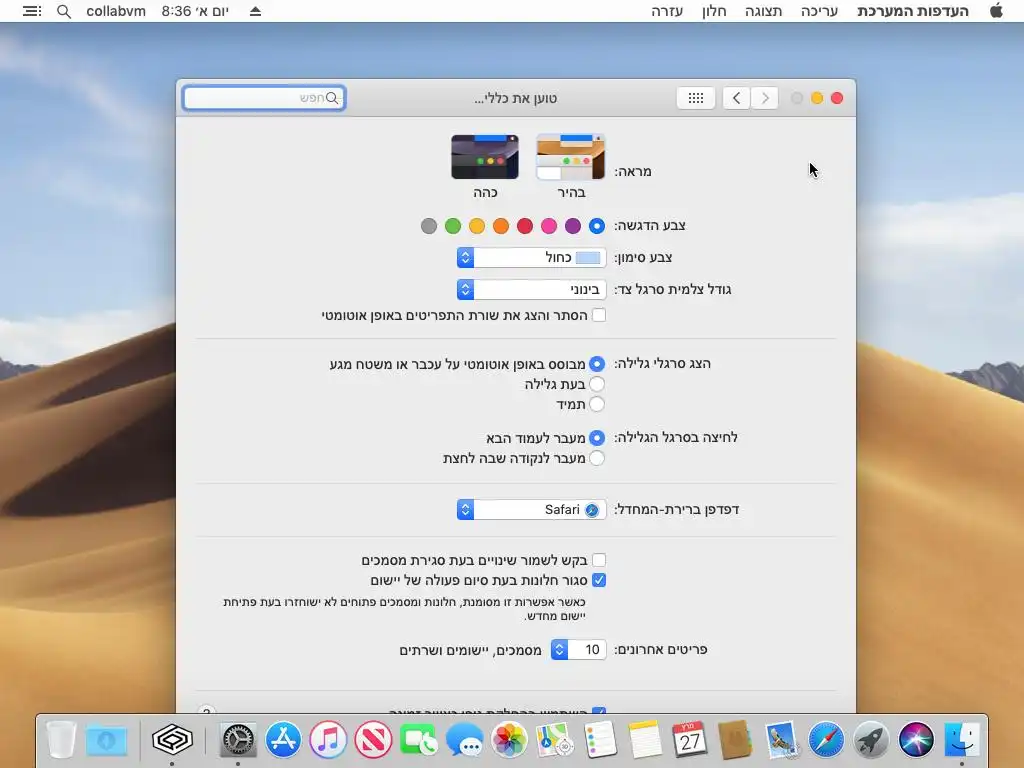Open recent items count dropdown 10
The height and width of the screenshot is (768, 1024).
click(579, 649)
